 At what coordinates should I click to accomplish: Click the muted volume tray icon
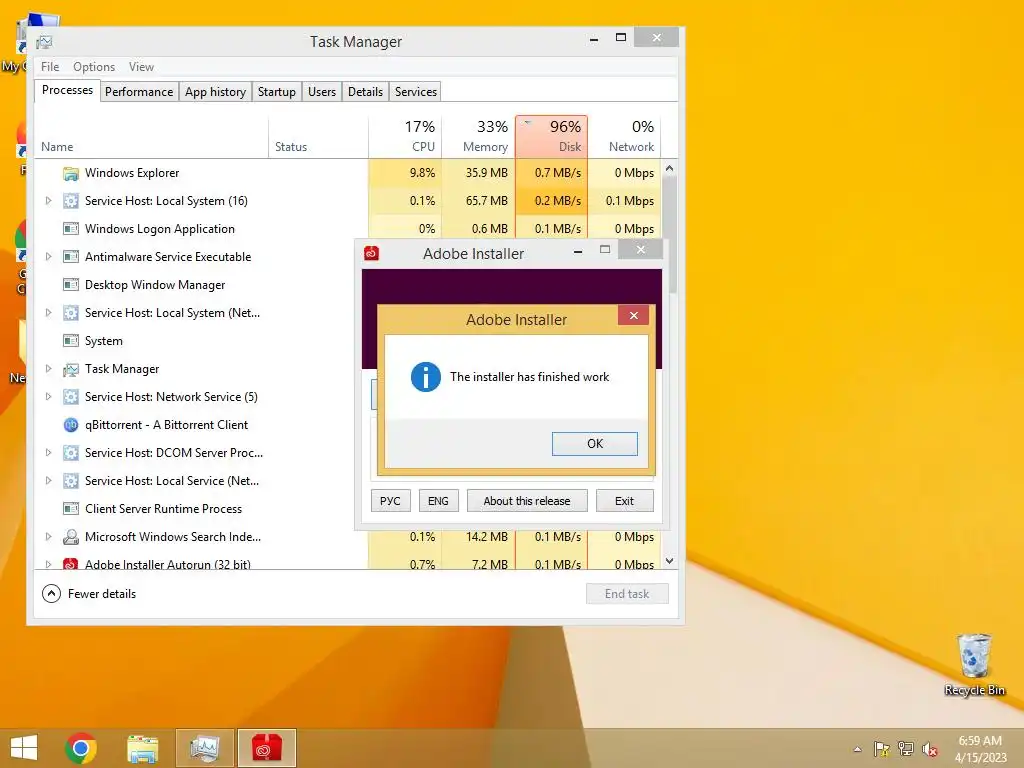point(930,749)
